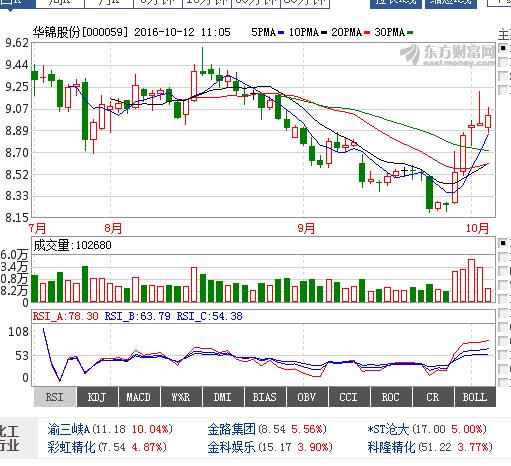Click the 8.52 price axis label
The width and height of the screenshot is (511, 466).
(x=17, y=174)
